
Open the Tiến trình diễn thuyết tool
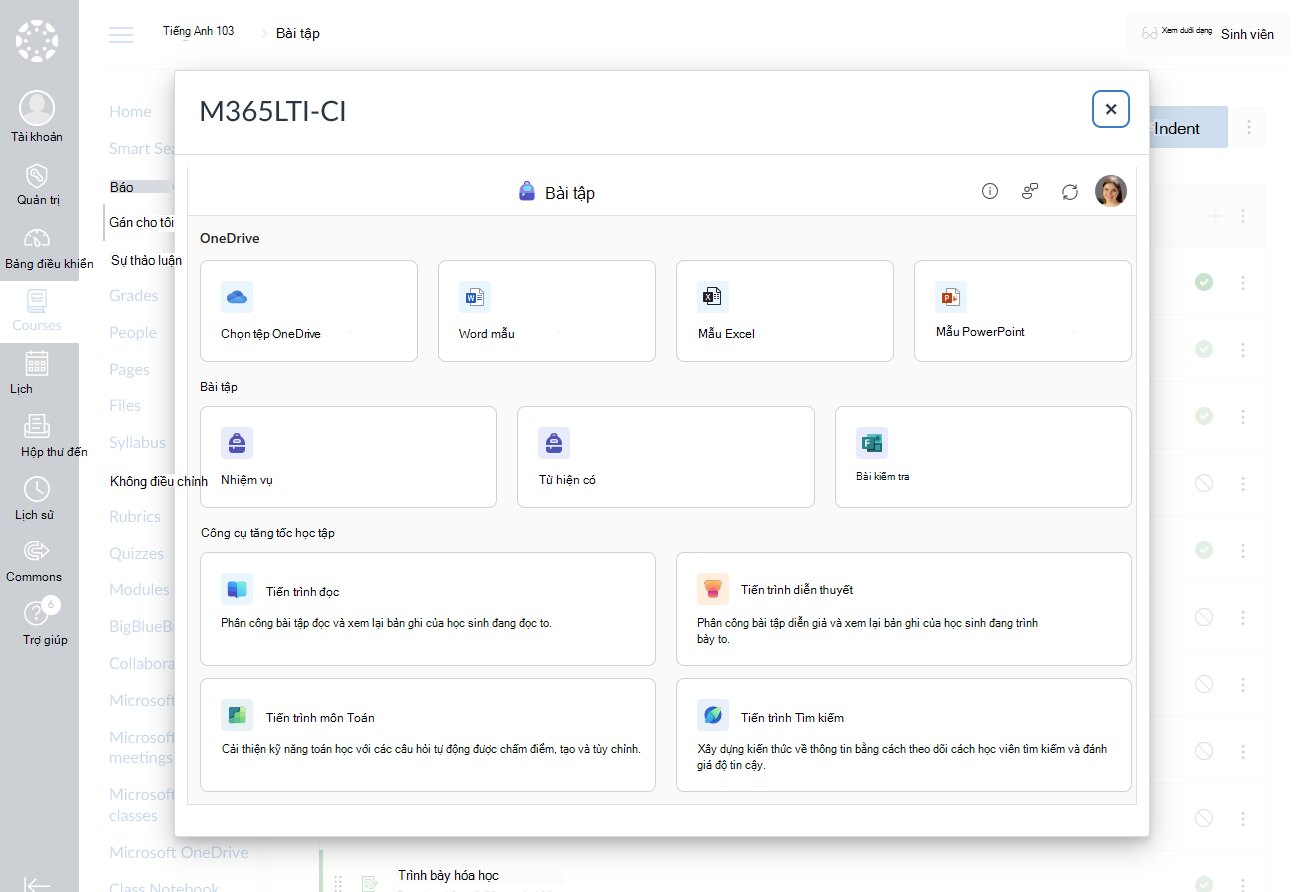pyautogui.click(x=904, y=609)
